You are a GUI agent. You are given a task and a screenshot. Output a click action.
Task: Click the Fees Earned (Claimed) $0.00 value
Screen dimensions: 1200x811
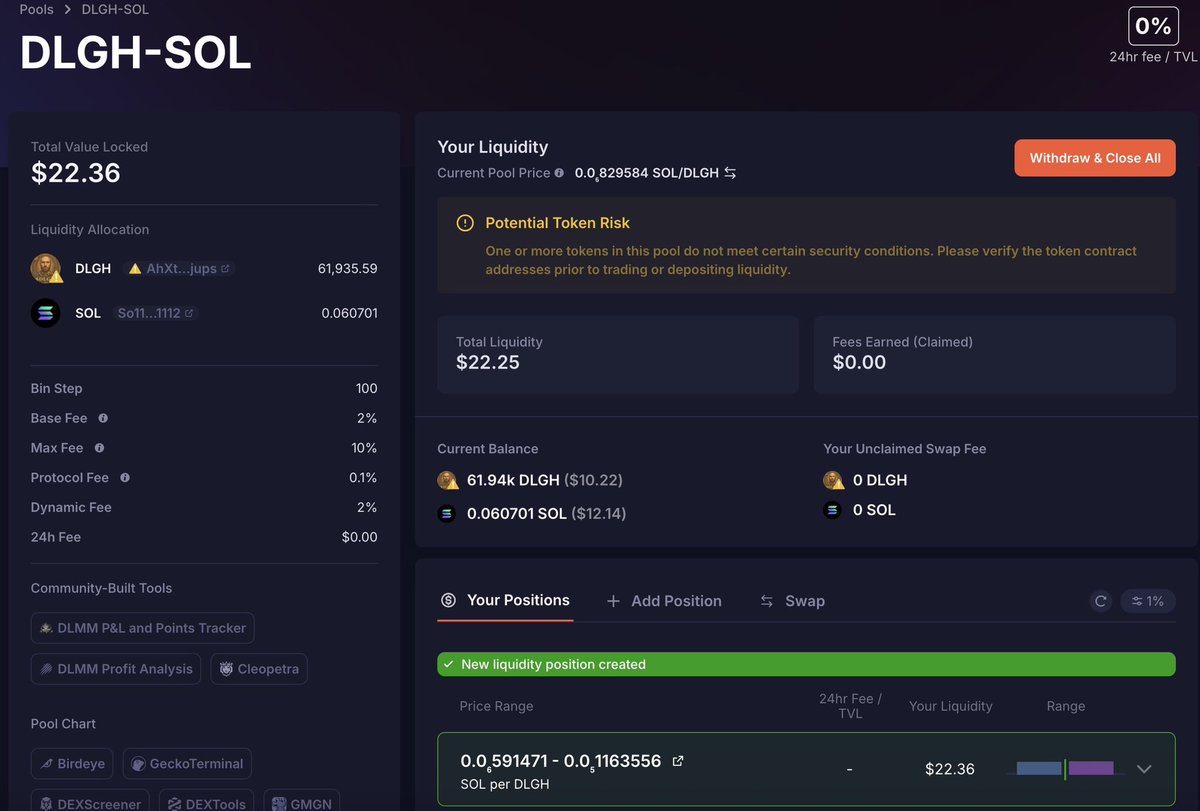(x=859, y=362)
